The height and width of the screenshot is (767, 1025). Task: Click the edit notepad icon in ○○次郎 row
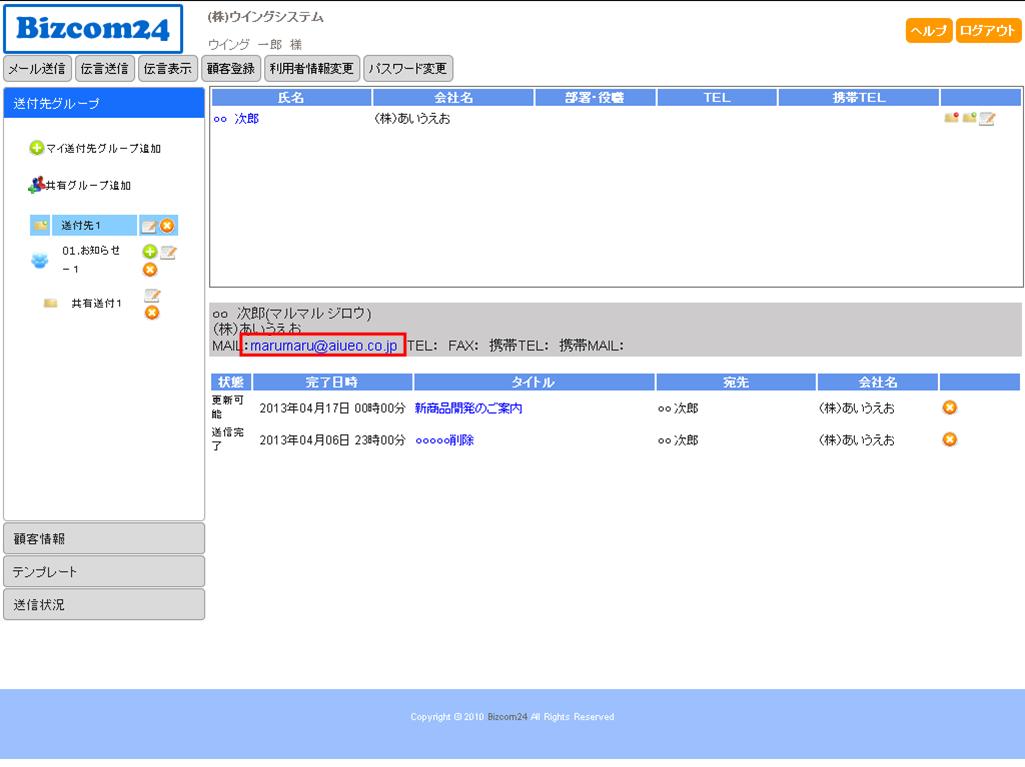coord(987,119)
